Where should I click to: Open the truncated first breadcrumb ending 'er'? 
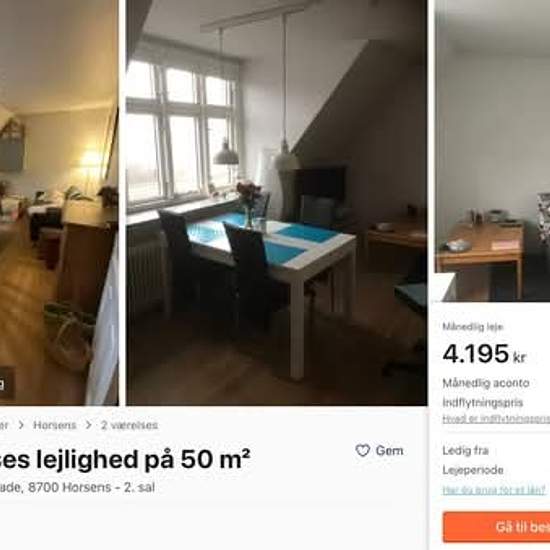click(x=4, y=425)
